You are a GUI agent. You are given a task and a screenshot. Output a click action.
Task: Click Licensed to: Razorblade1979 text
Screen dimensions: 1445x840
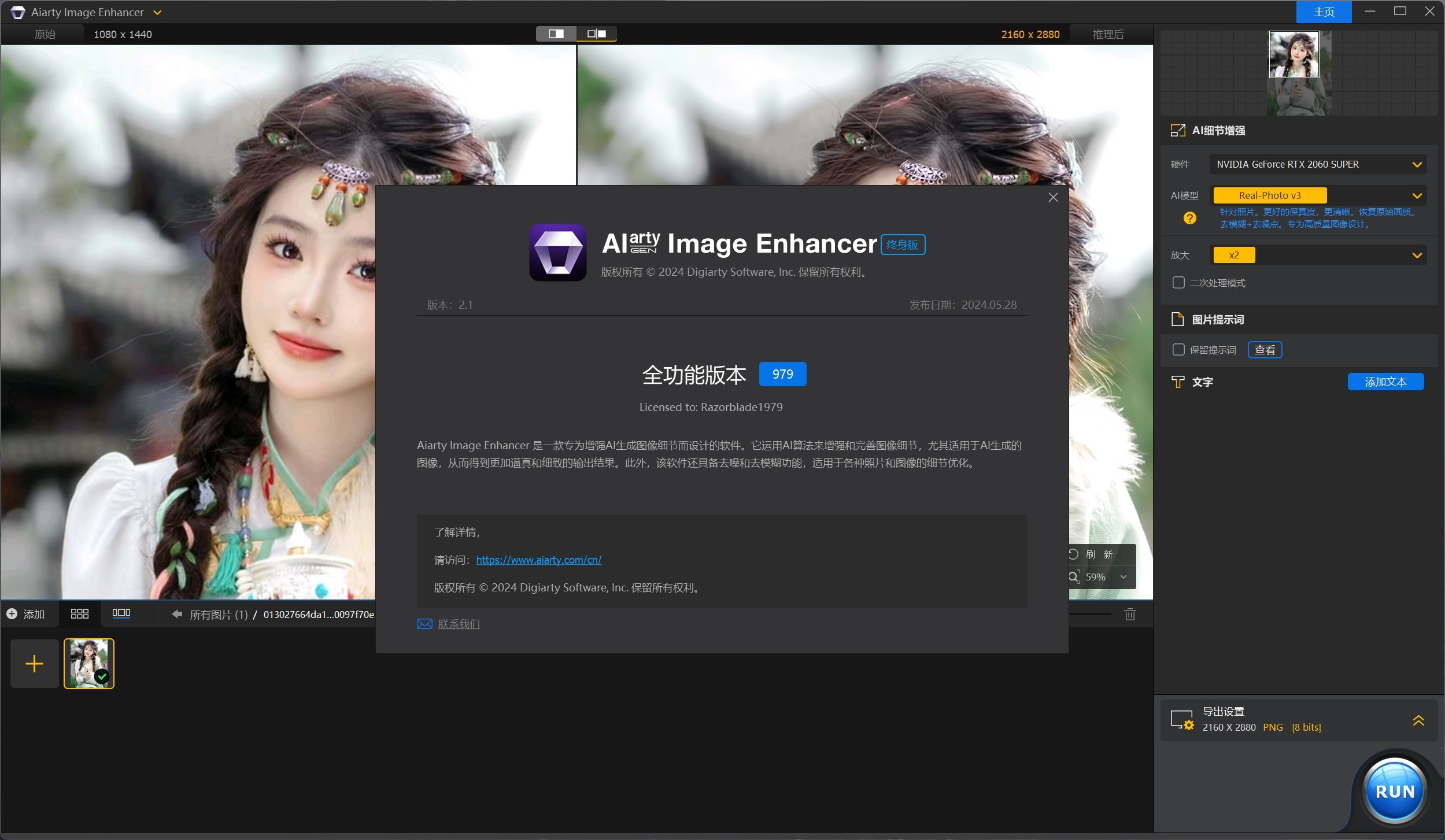click(x=711, y=407)
